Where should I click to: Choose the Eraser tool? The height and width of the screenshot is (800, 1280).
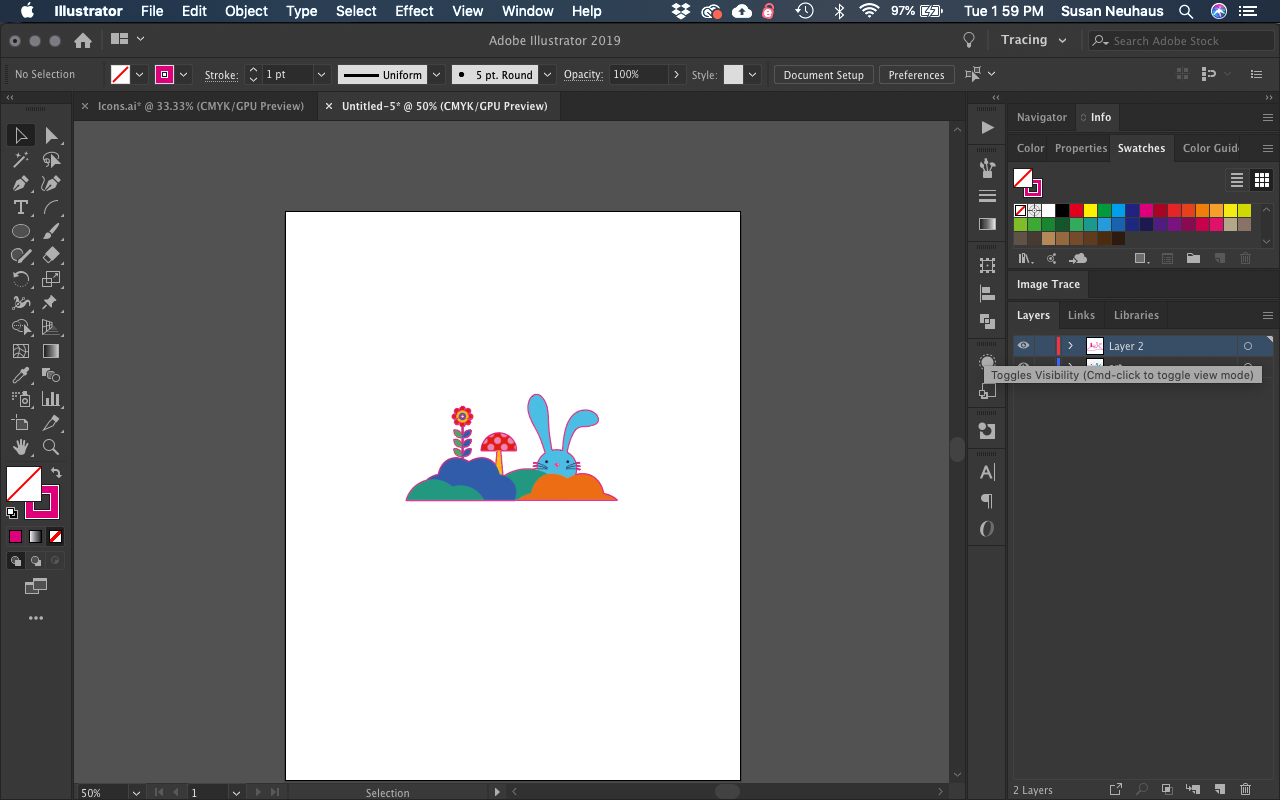click(52, 255)
